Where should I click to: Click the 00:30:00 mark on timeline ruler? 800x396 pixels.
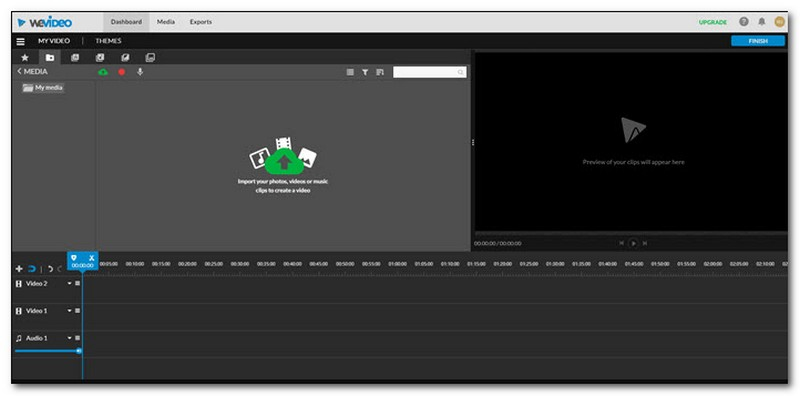click(239, 264)
